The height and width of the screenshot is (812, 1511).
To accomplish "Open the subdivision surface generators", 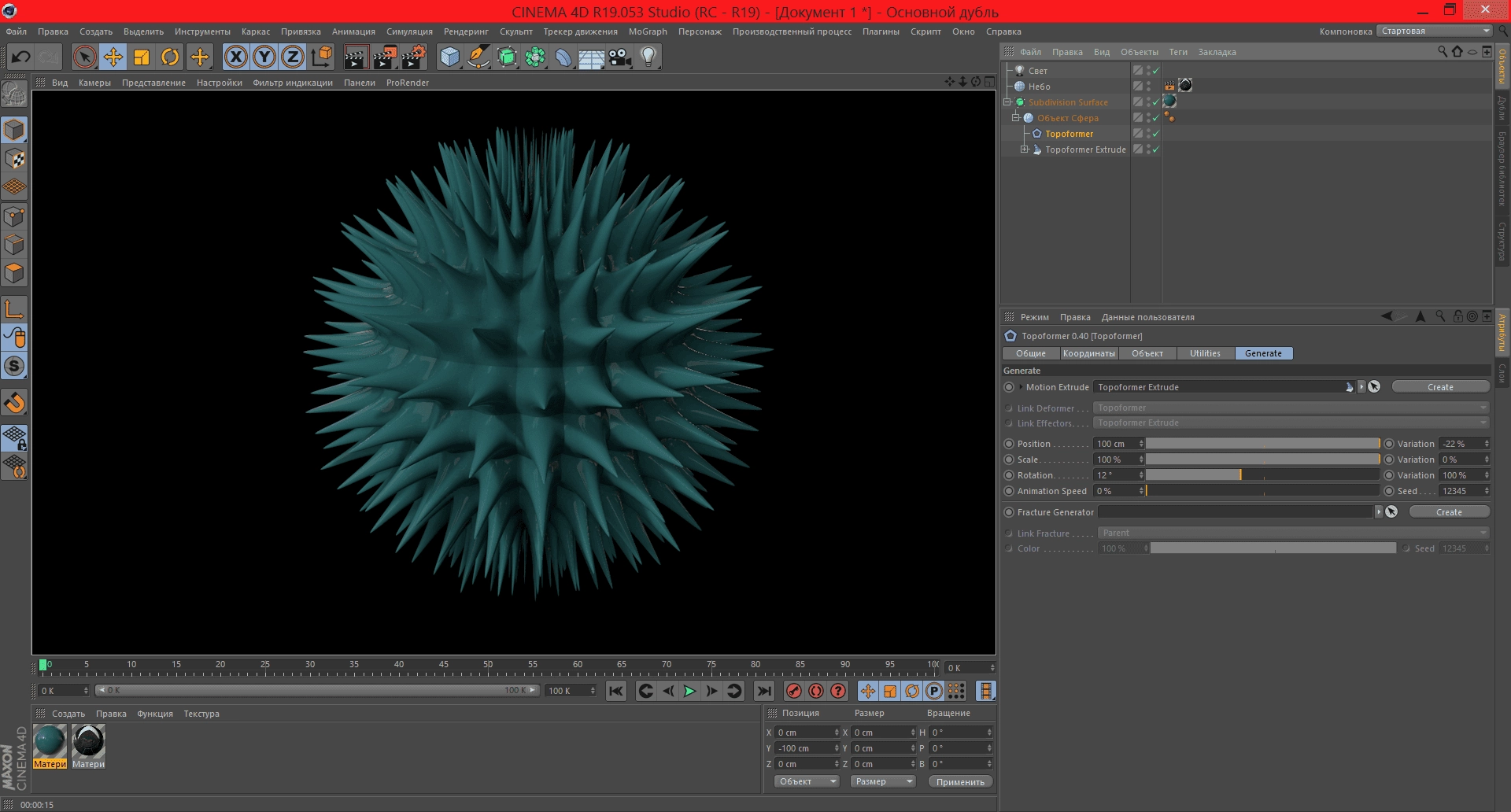I will (507, 57).
